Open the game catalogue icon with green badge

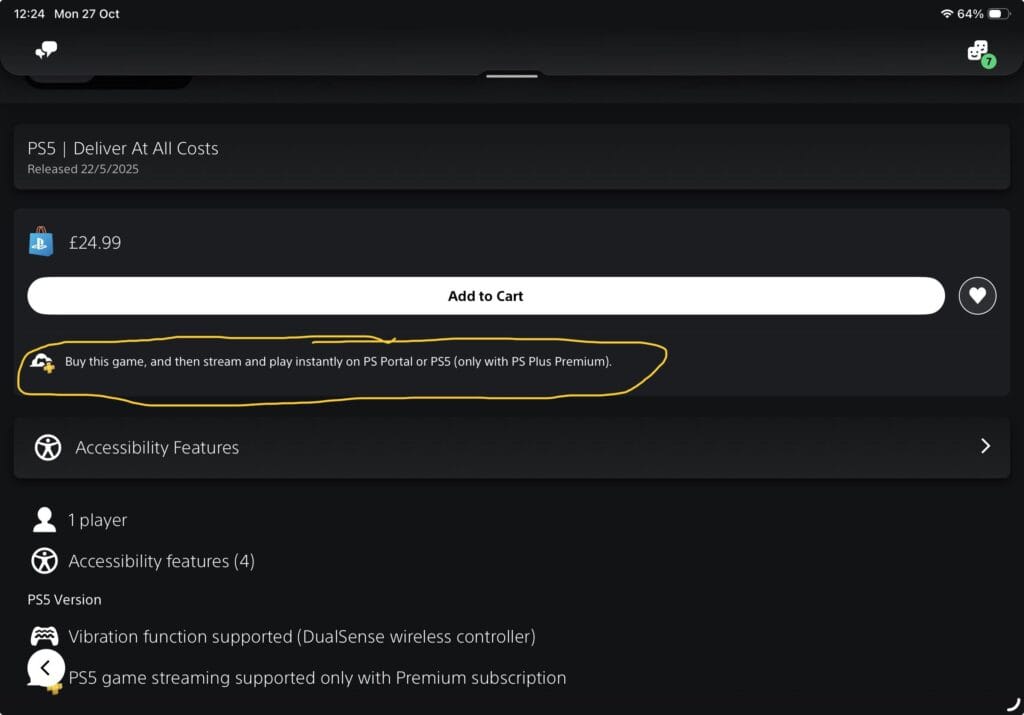click(978, 50)
